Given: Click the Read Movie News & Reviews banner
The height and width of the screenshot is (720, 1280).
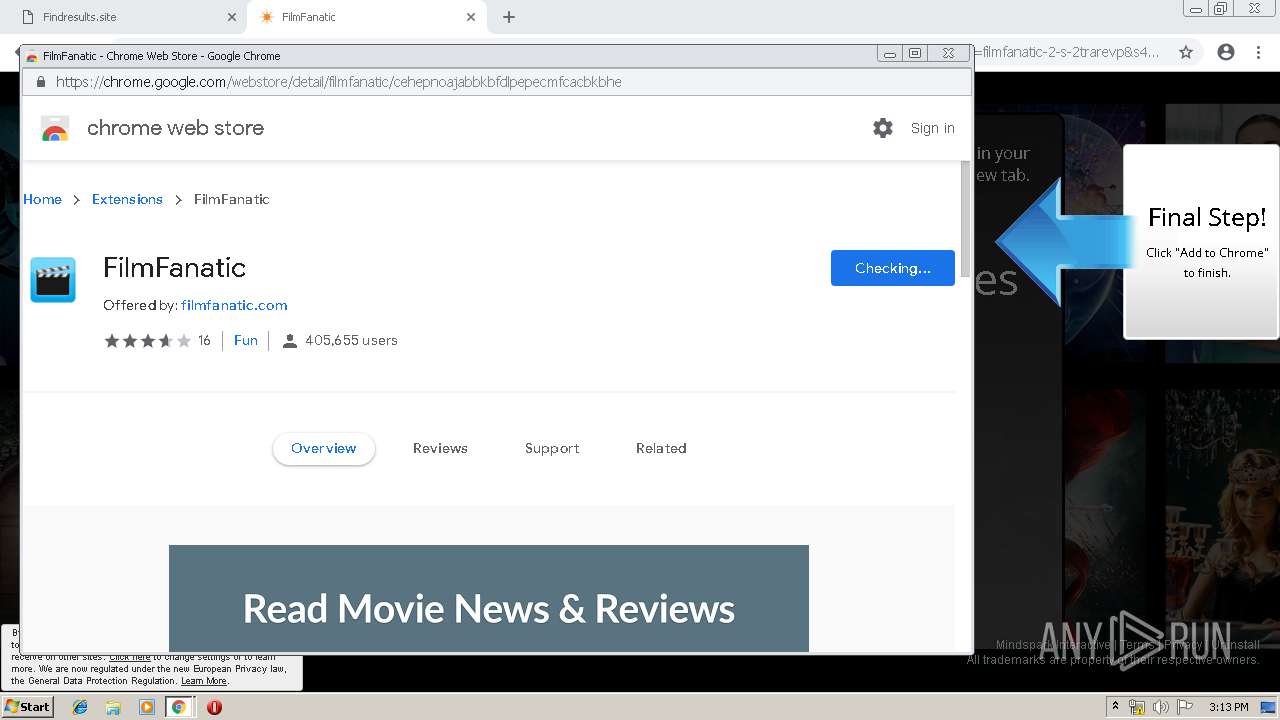Looking at the screenshot, I should tap(489, 598).
